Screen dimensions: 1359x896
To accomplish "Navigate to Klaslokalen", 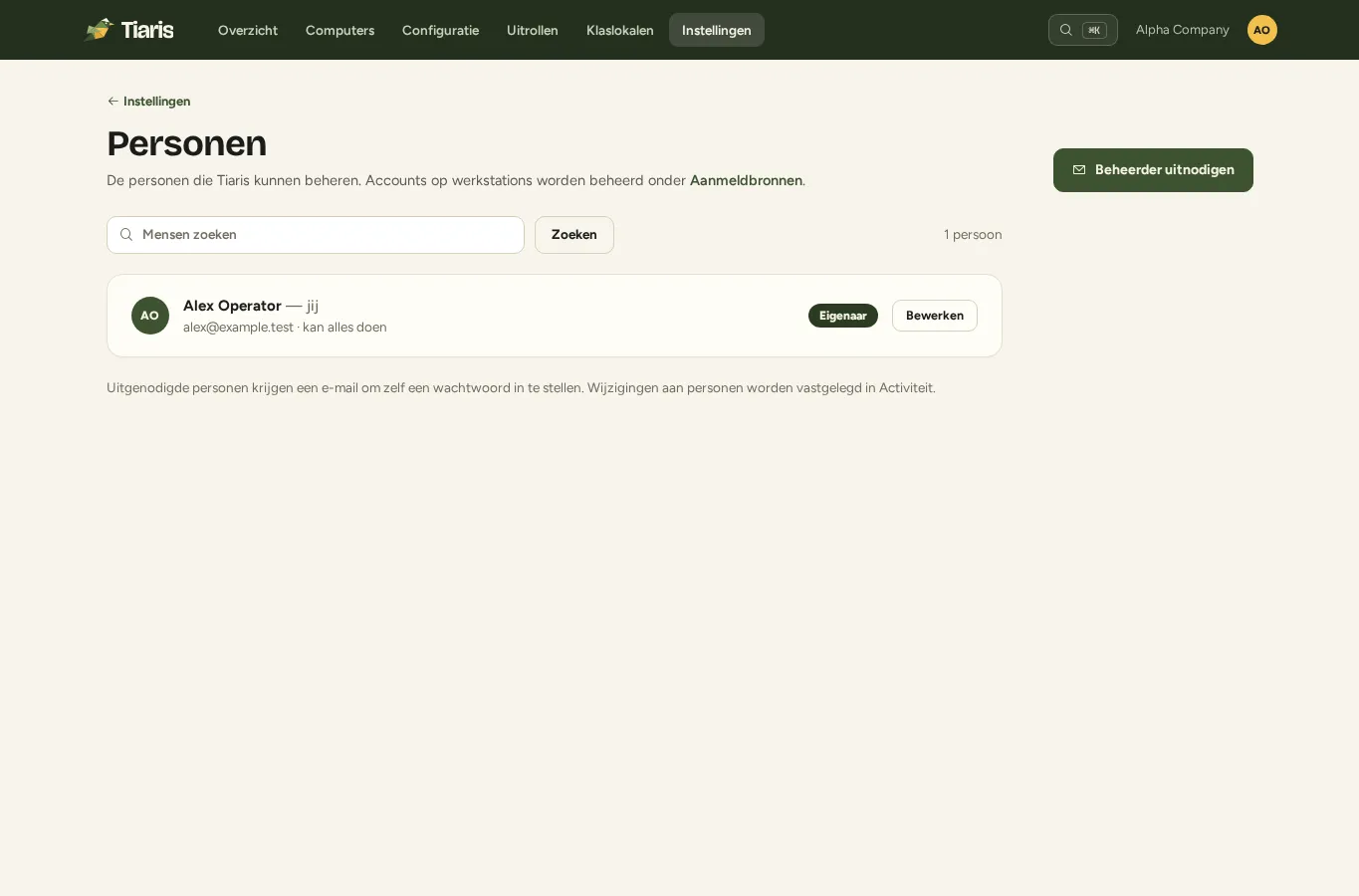I will click(x=620, y=30).
